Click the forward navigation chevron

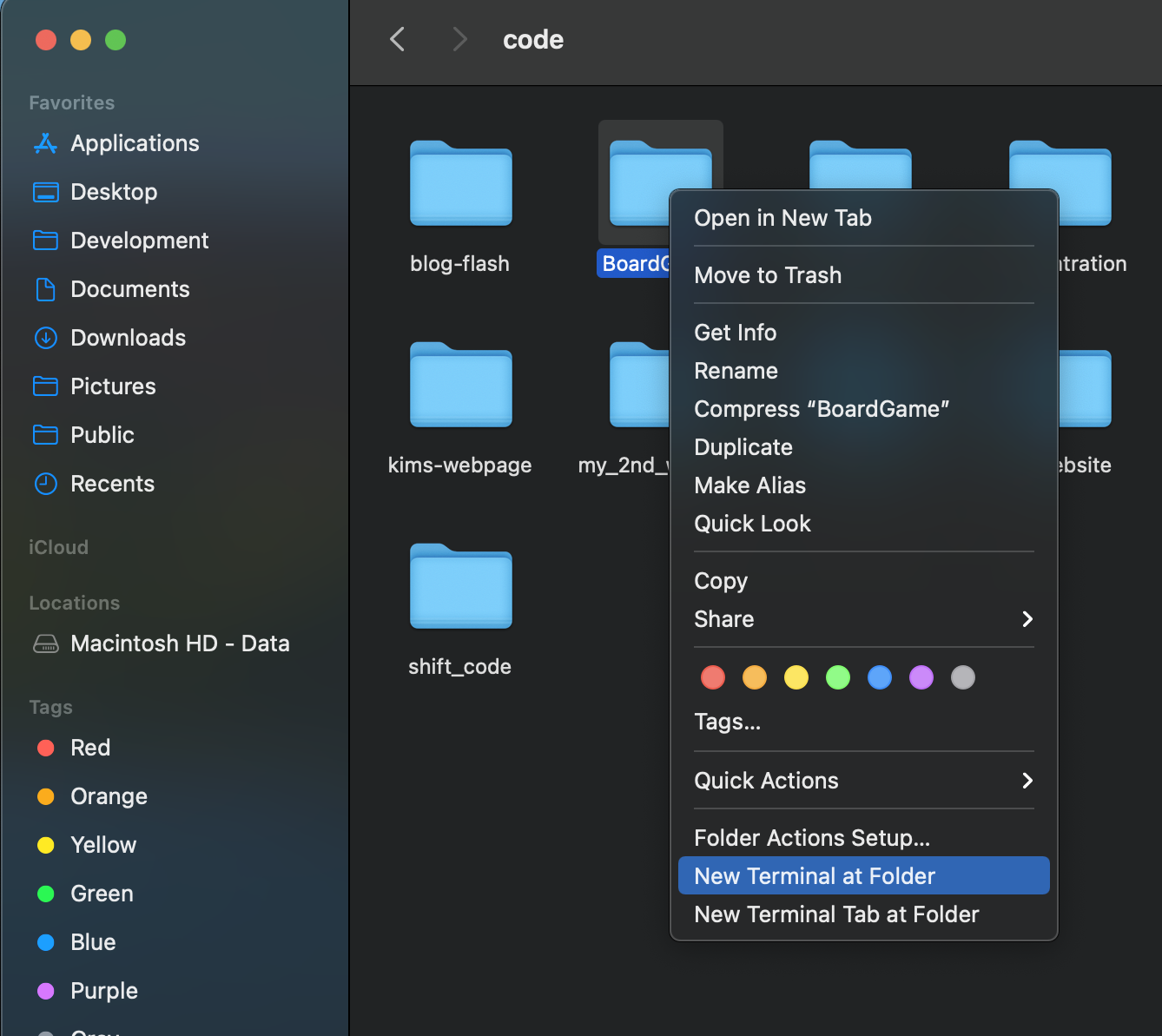pyautogui.click(x=459, y=39)
